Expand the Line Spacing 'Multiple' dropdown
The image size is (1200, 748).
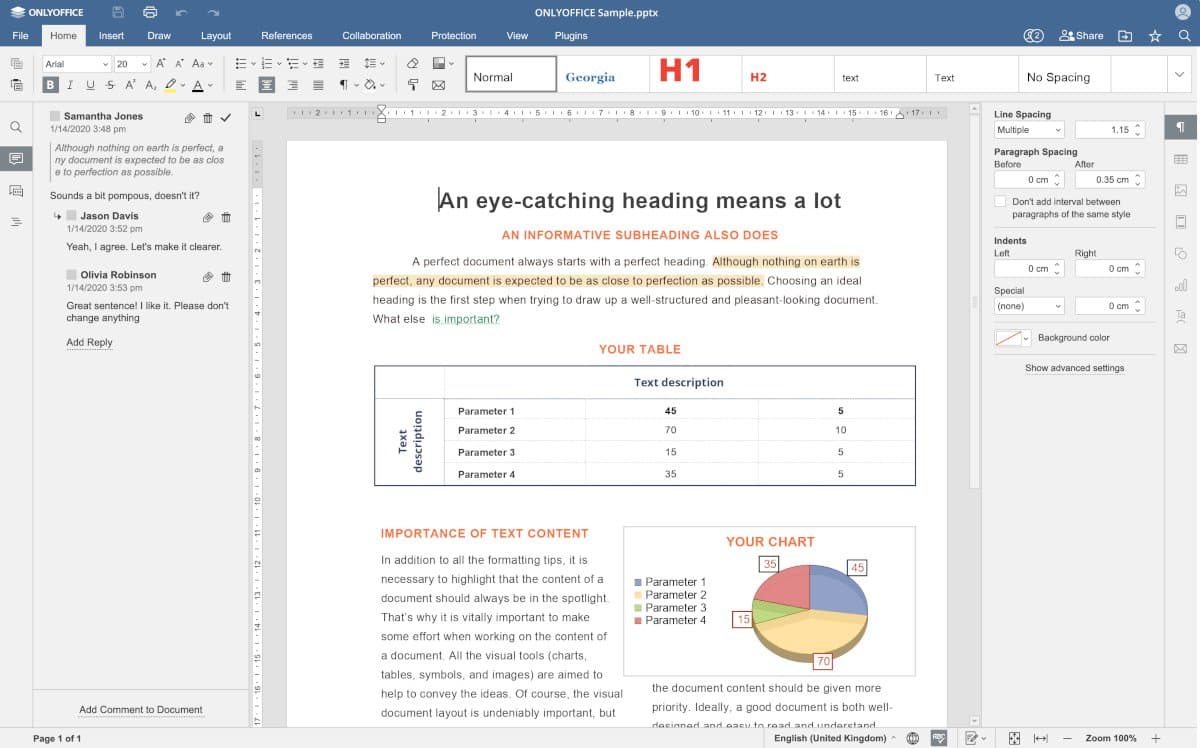point(1029,130)
